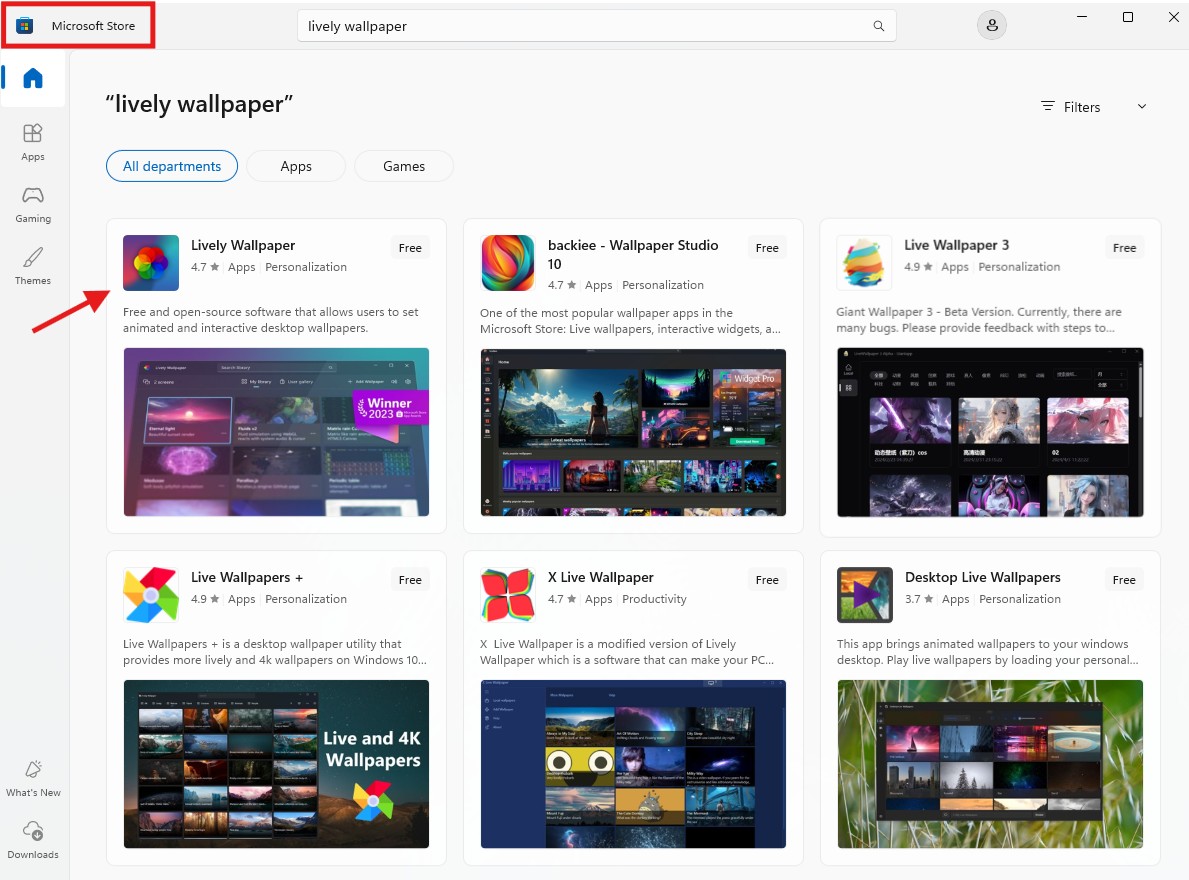Click Free button on Lively Wallpaper
Image resolution: width=1189 pixels, height=880 pixels.
(x=410, y=248)
